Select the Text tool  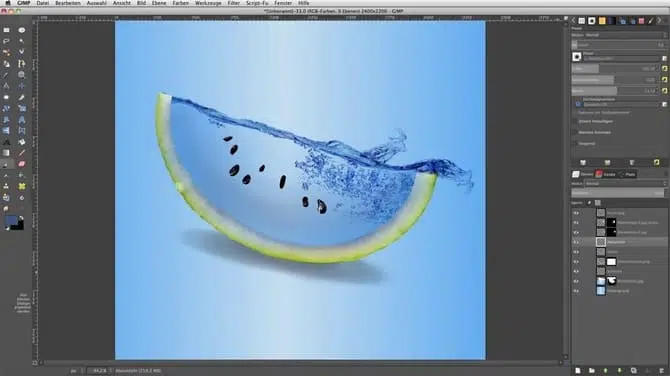pos(6,142)
